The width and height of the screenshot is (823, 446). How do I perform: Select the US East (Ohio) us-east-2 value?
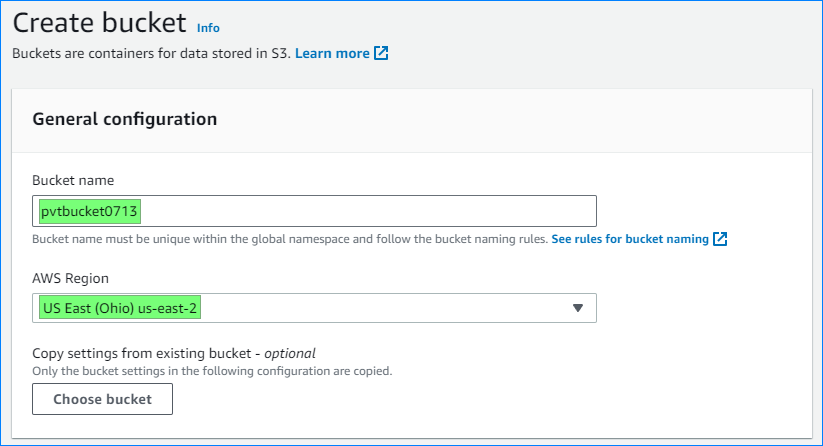click(120, 308)
